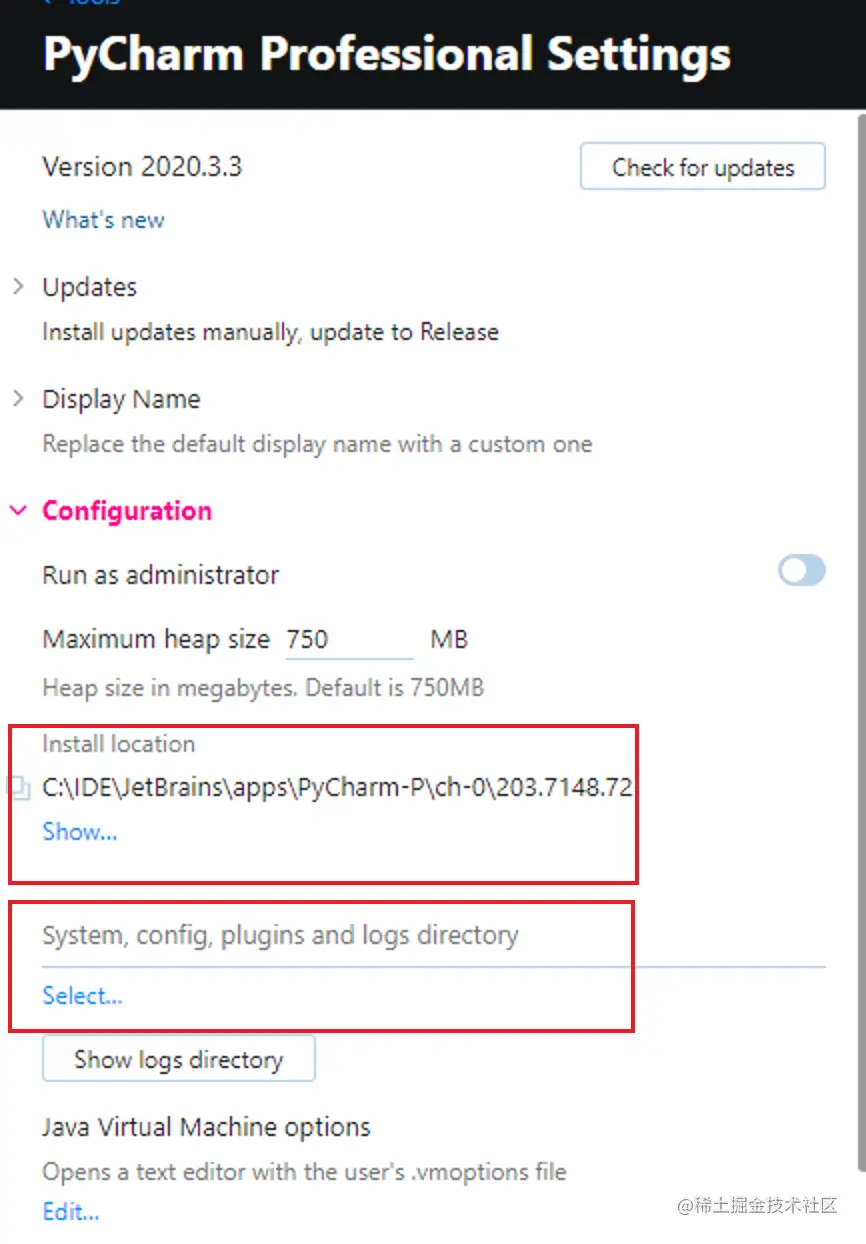This screenshot has height=1244, width=866.
Task: Click the Updates section heading
Action: coord(89,287)
